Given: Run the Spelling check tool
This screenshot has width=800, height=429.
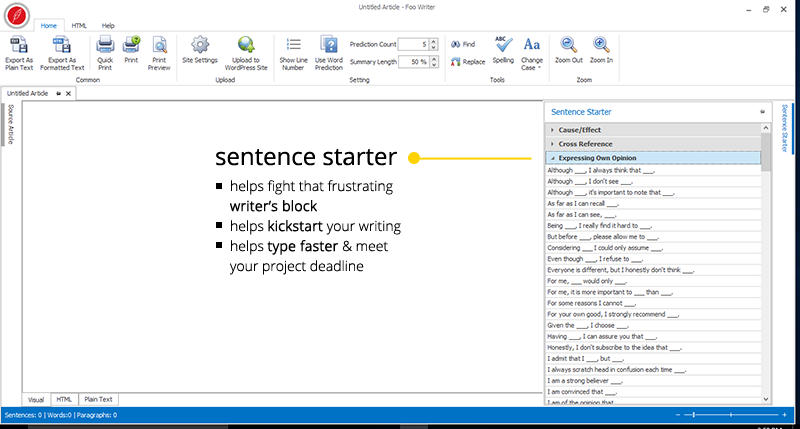Looking at the screenshot, I should [503, 44].
